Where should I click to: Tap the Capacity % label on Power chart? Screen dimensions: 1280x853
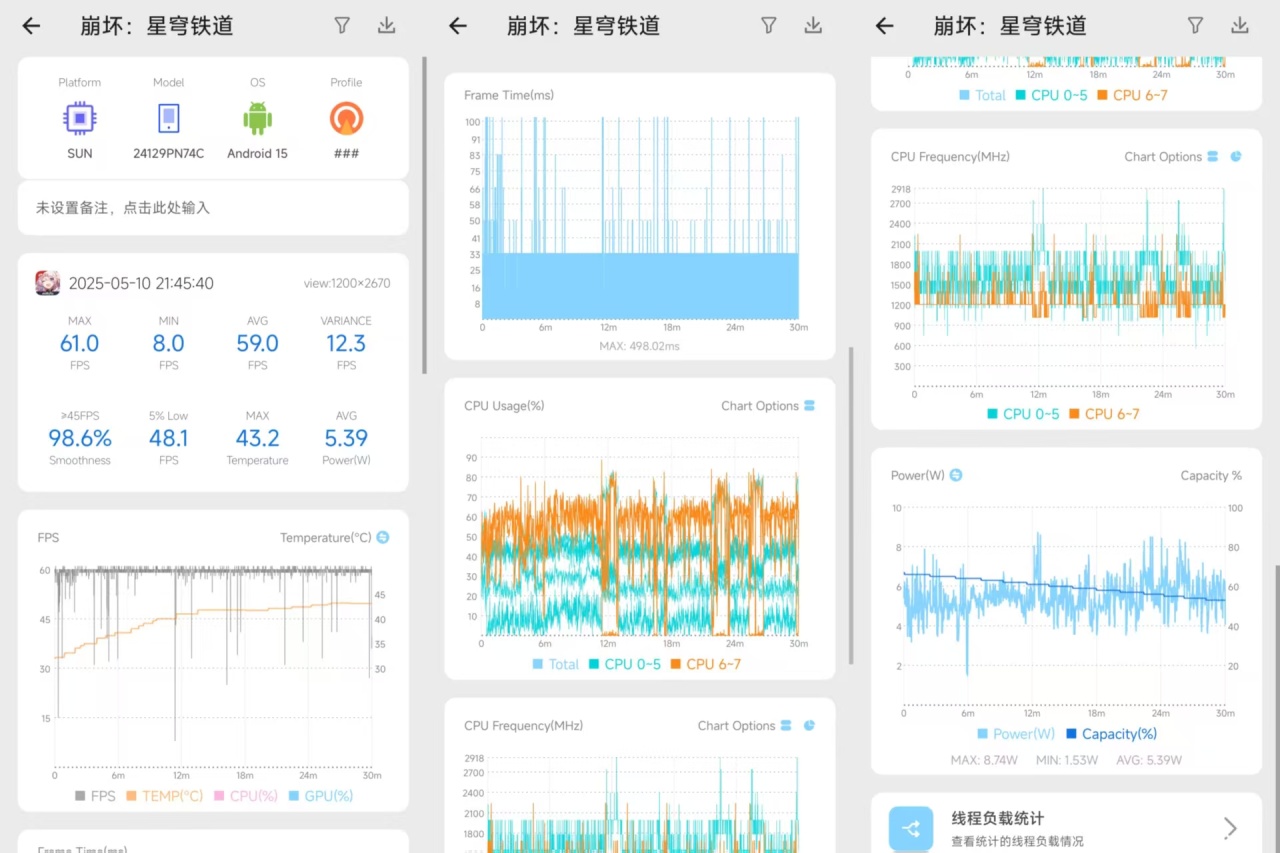(1211, 475)
